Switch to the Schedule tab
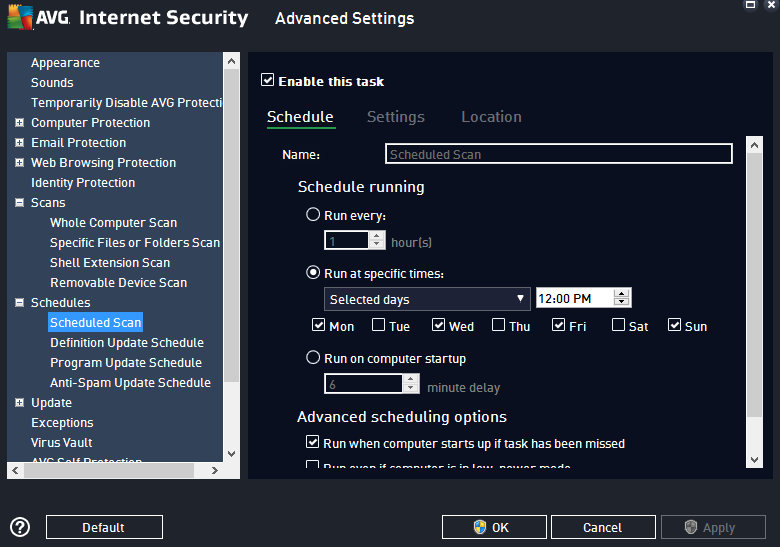 pyautogui.click(x=300, y=117)
